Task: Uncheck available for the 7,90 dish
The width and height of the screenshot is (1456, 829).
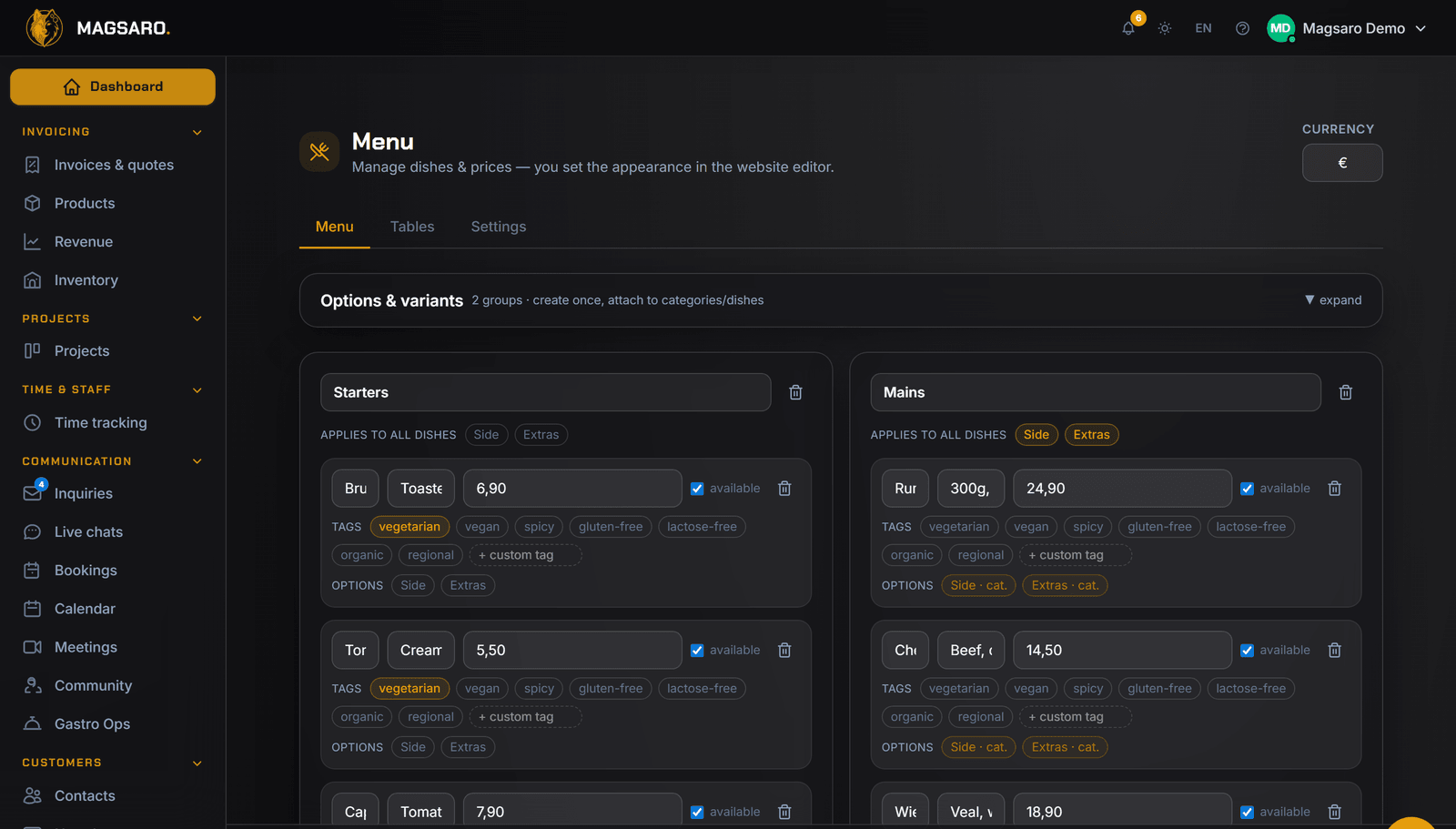Action: (x=697, y=812)
